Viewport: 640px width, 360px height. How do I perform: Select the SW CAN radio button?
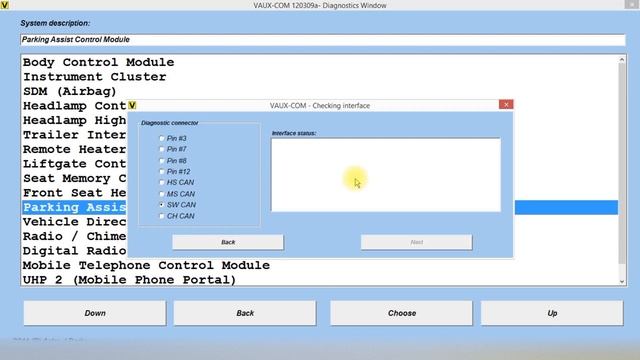tap(162, 205)
